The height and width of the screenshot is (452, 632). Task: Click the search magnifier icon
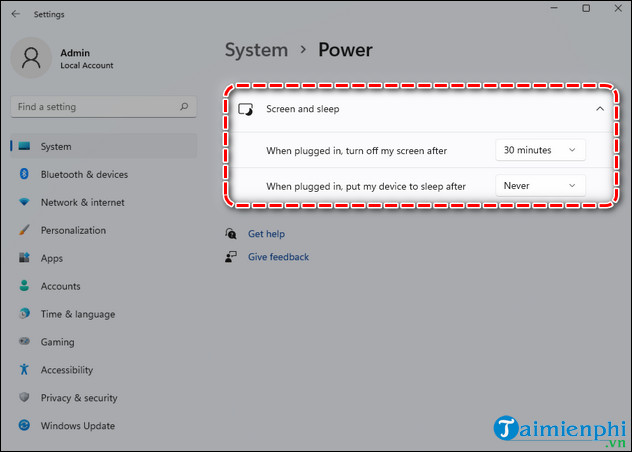(184, 107)
